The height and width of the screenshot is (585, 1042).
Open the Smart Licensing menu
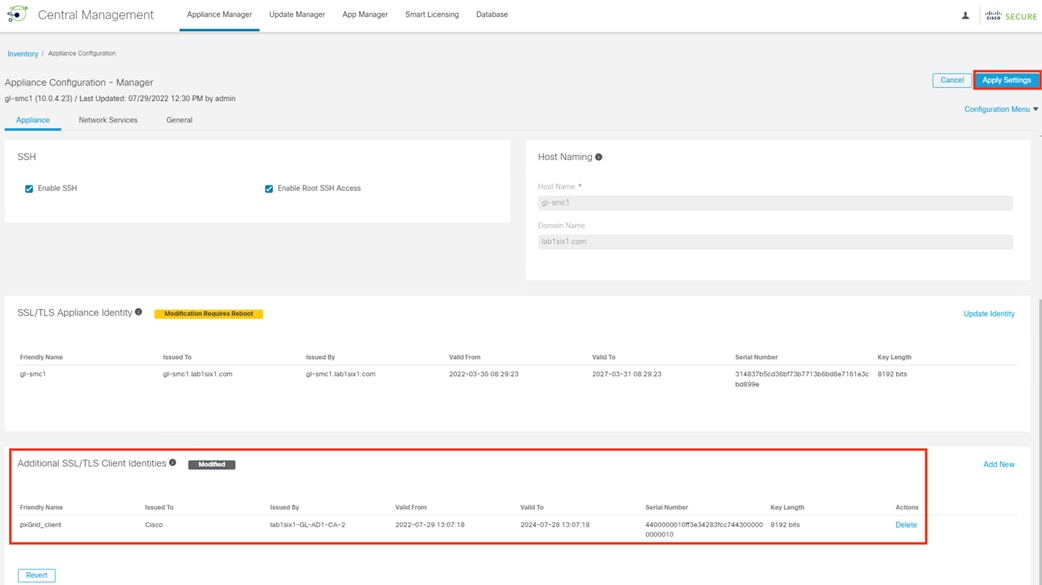[x=432, y=15]
